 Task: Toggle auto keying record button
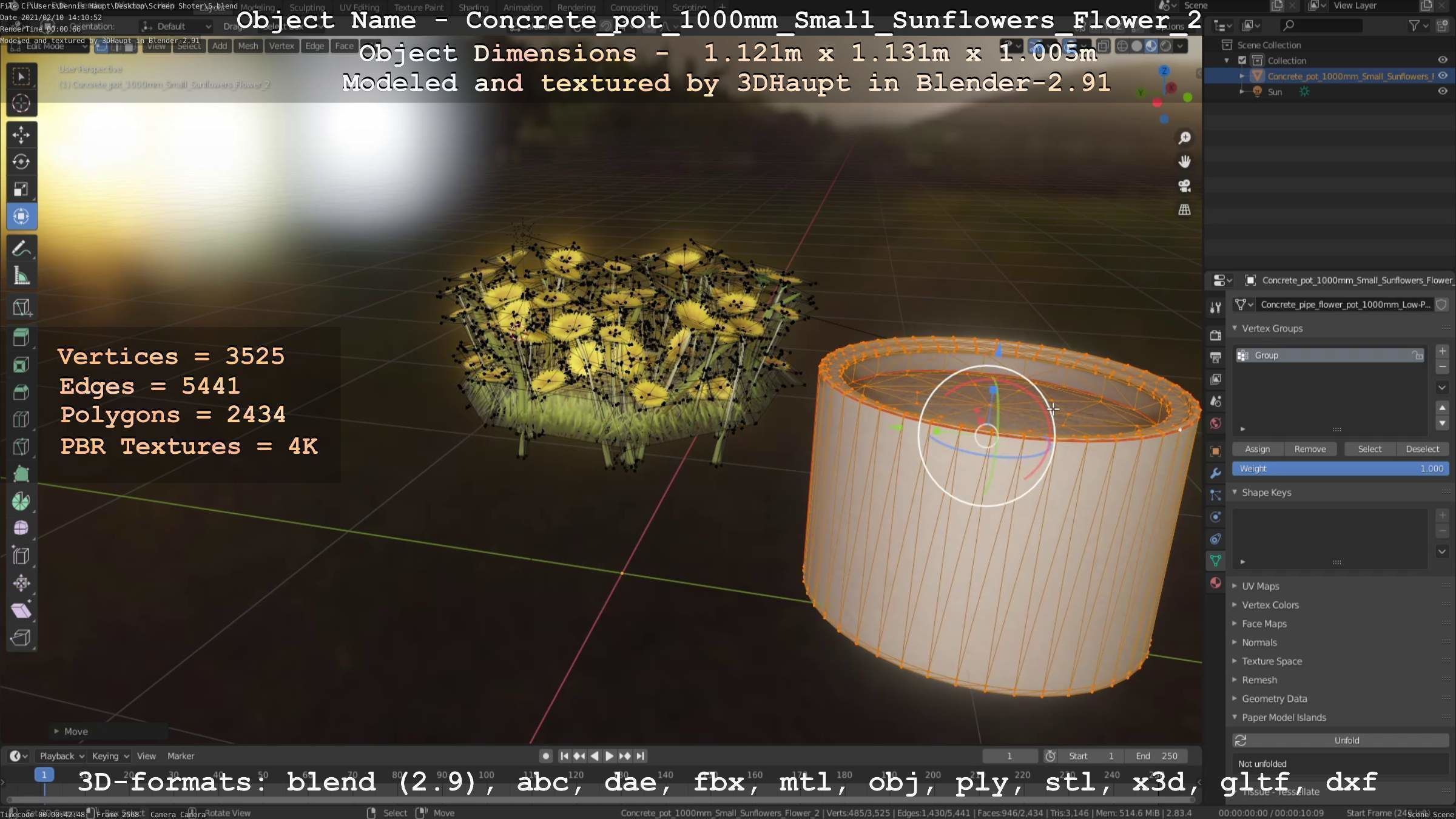coord(546,756)
